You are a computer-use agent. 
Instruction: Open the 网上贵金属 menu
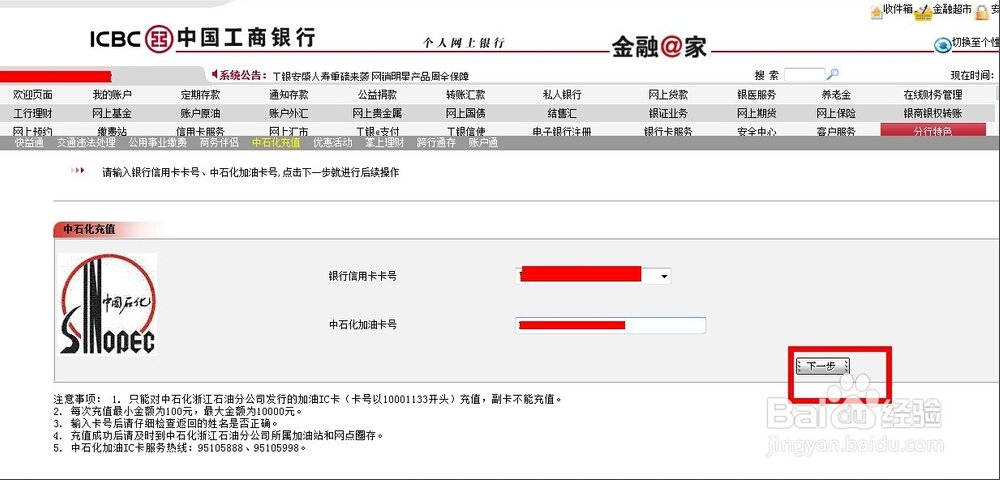[x=377, y=113]
